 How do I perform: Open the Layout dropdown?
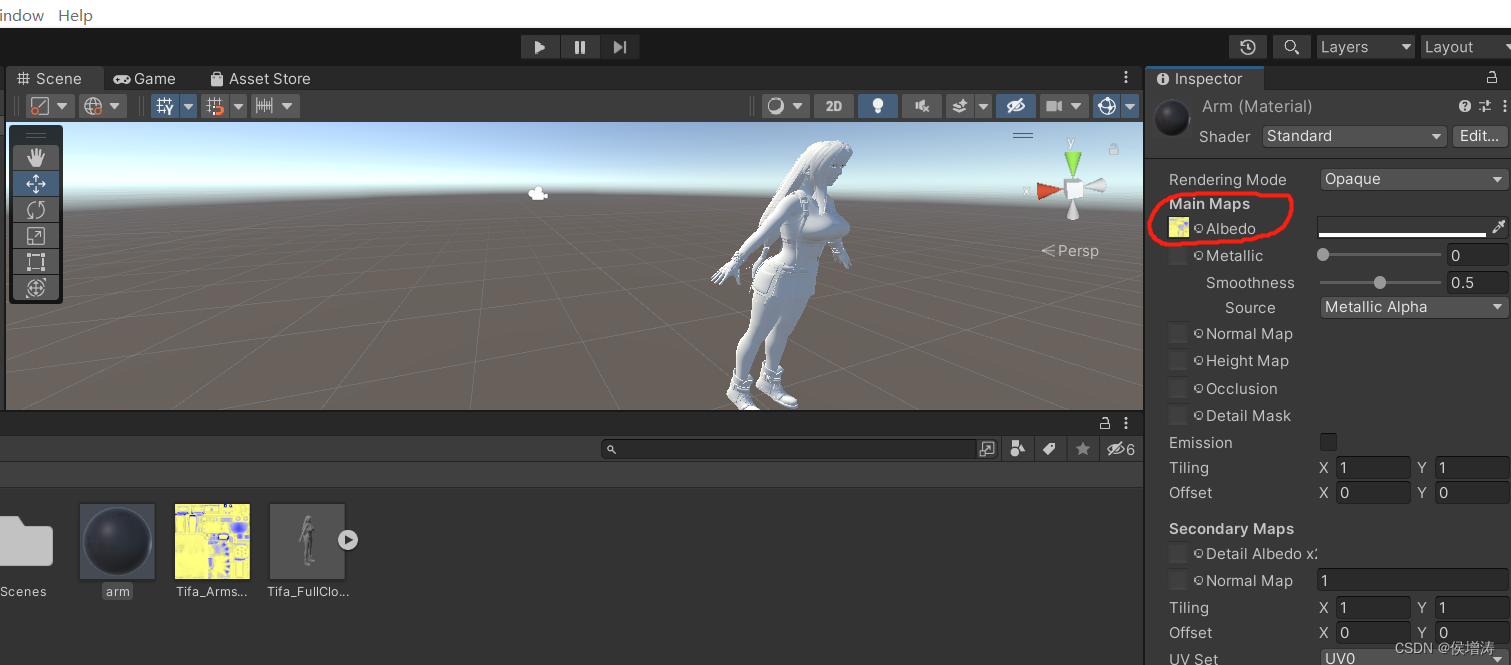point(1465,47)
